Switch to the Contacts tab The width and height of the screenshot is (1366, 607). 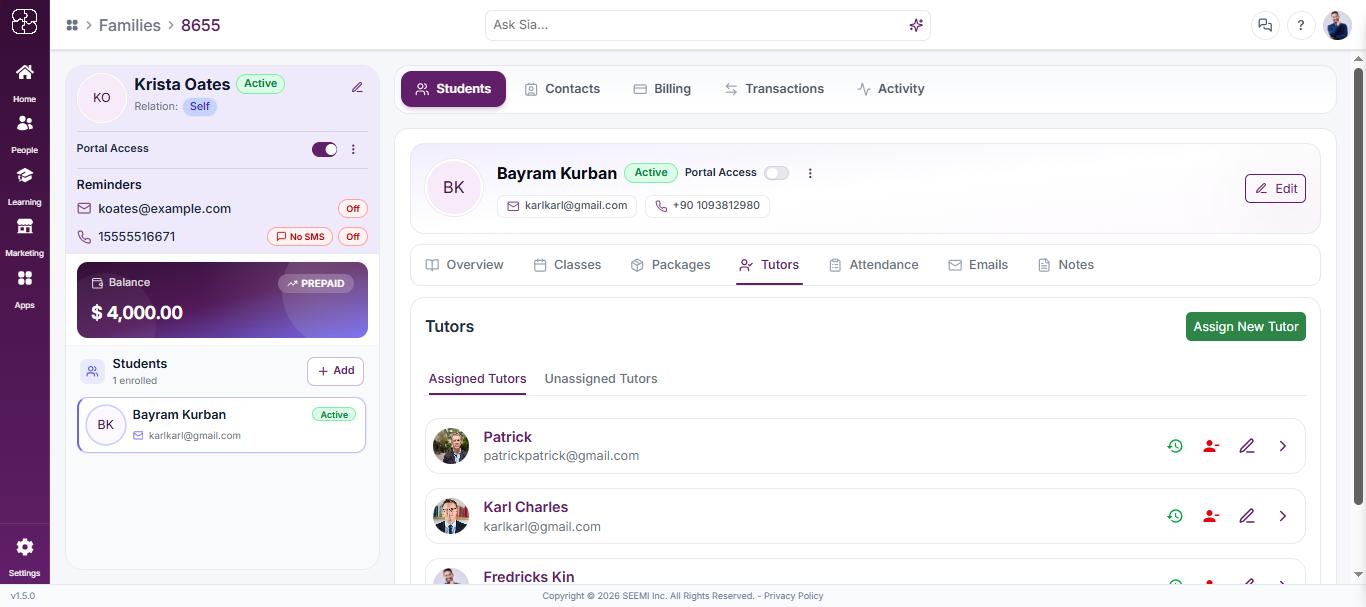(562, 89)
